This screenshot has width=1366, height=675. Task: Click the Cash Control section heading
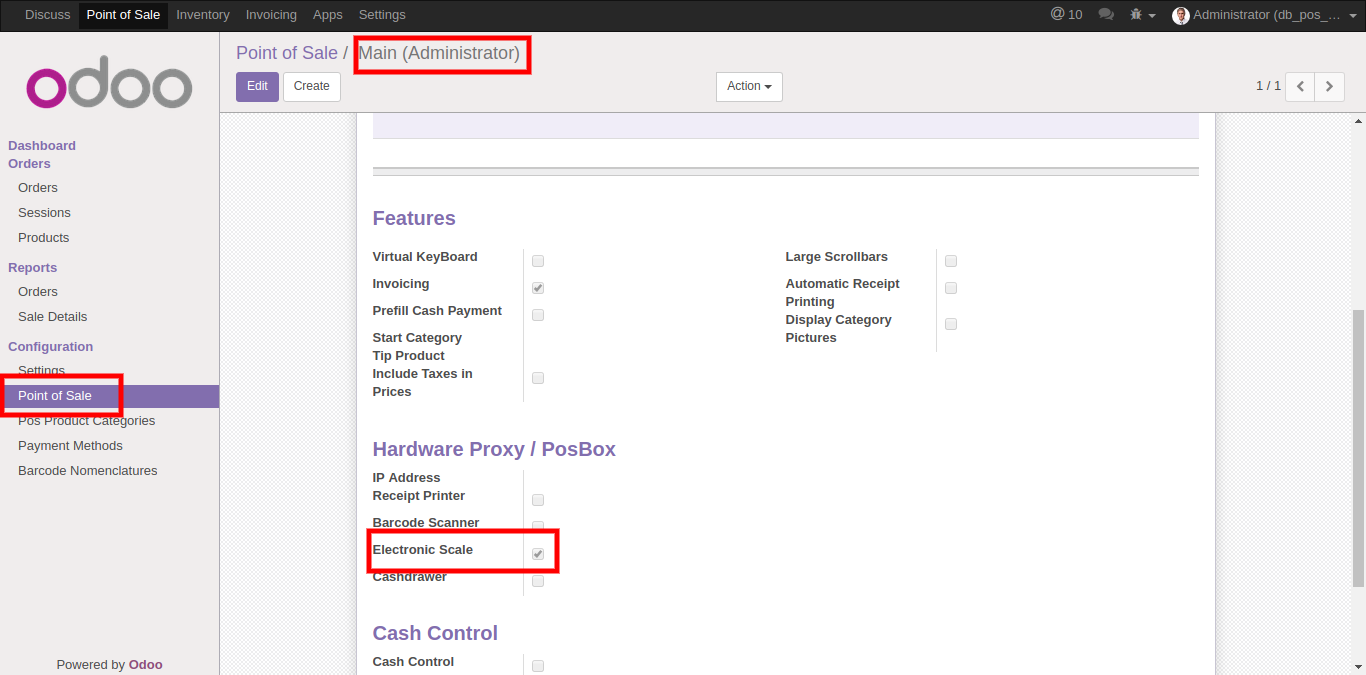coord(435,633)
